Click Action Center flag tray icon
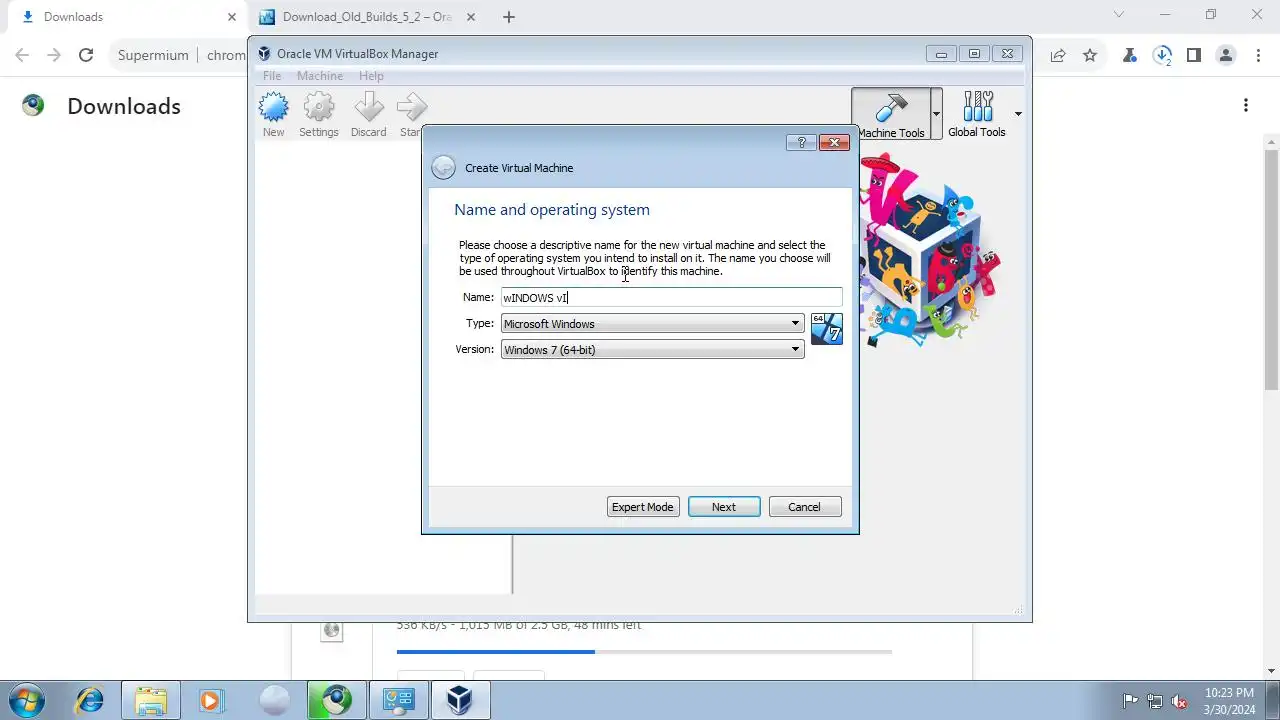1280x720 pixels. [x=1131, y=701]
